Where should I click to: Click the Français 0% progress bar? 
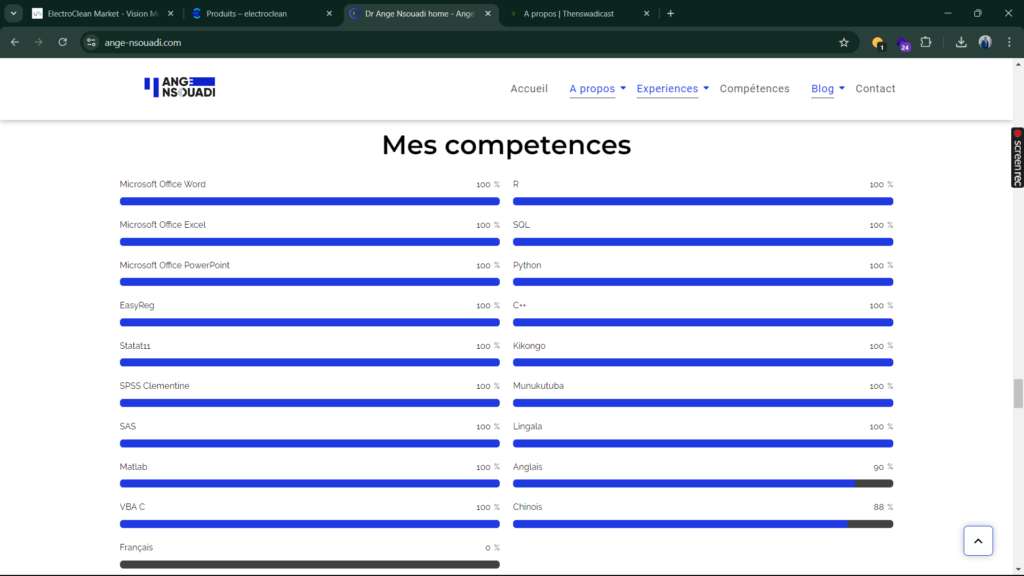[310, 564]
